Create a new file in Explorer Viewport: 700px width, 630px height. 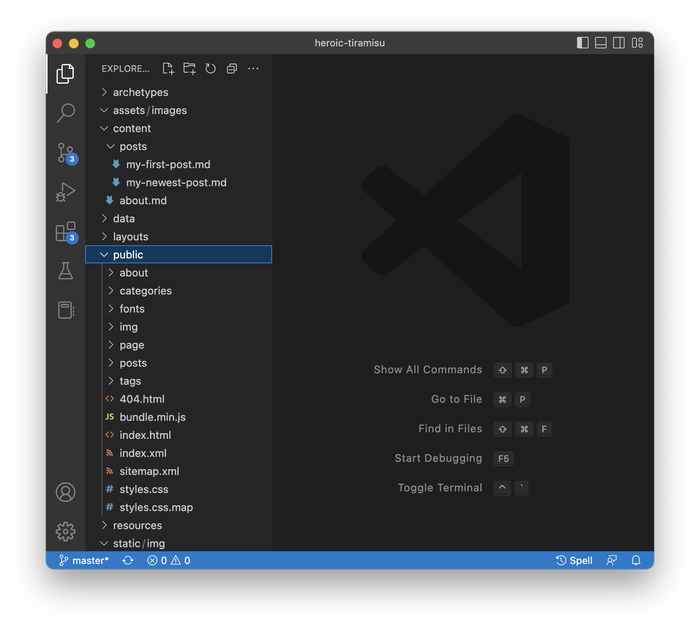[x=168, y=69]
